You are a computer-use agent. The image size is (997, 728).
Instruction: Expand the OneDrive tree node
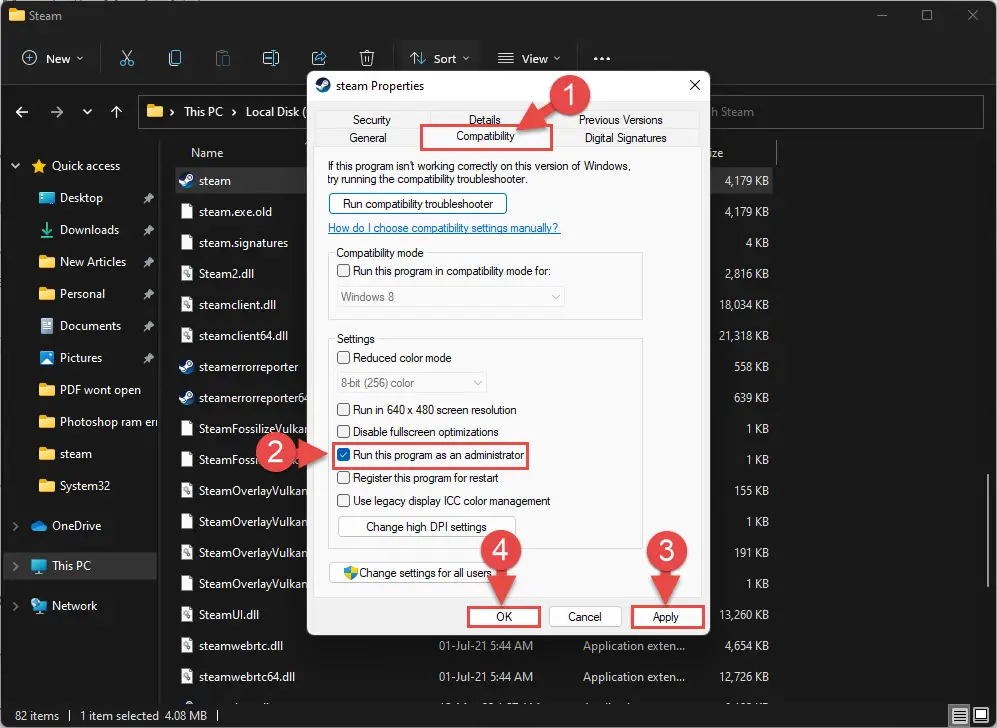pyautogui.click(x=15, y=526)
